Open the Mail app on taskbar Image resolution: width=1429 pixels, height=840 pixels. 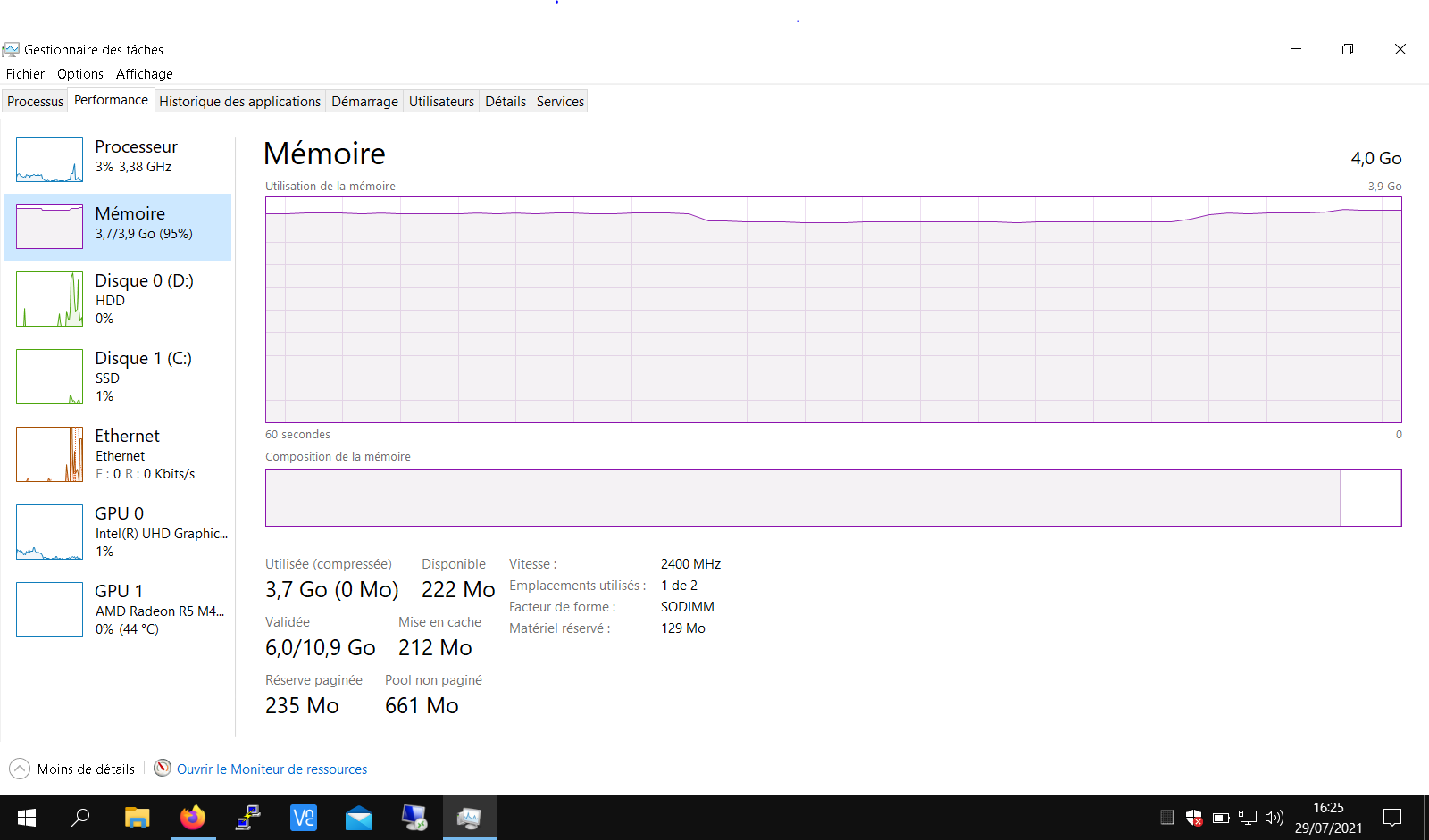(x=359, y=818)
